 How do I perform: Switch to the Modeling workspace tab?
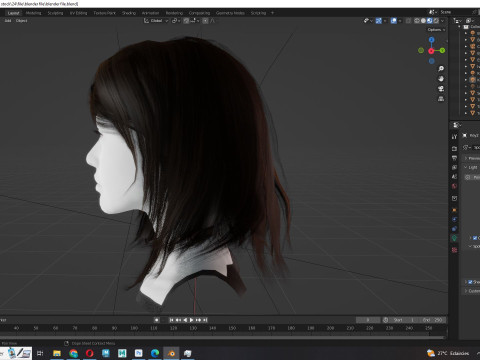[x=33, y=13]
